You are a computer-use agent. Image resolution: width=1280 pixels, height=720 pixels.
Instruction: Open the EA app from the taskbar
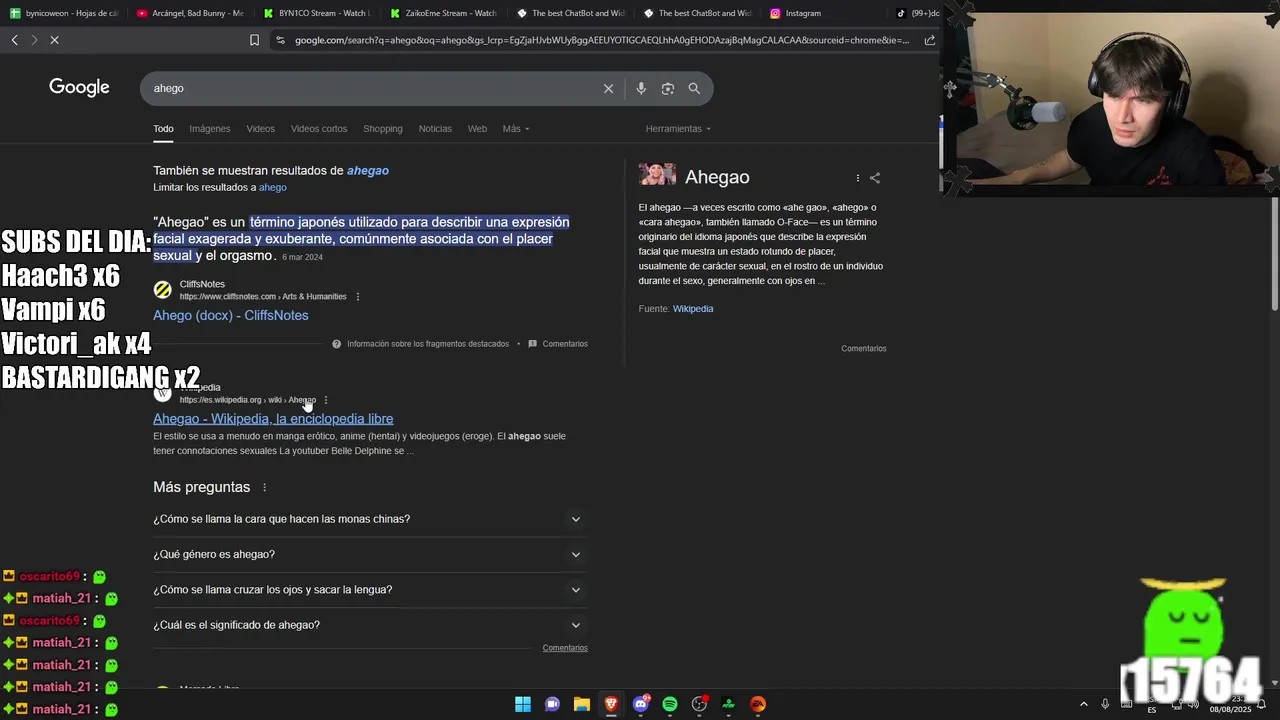(758, 704)
